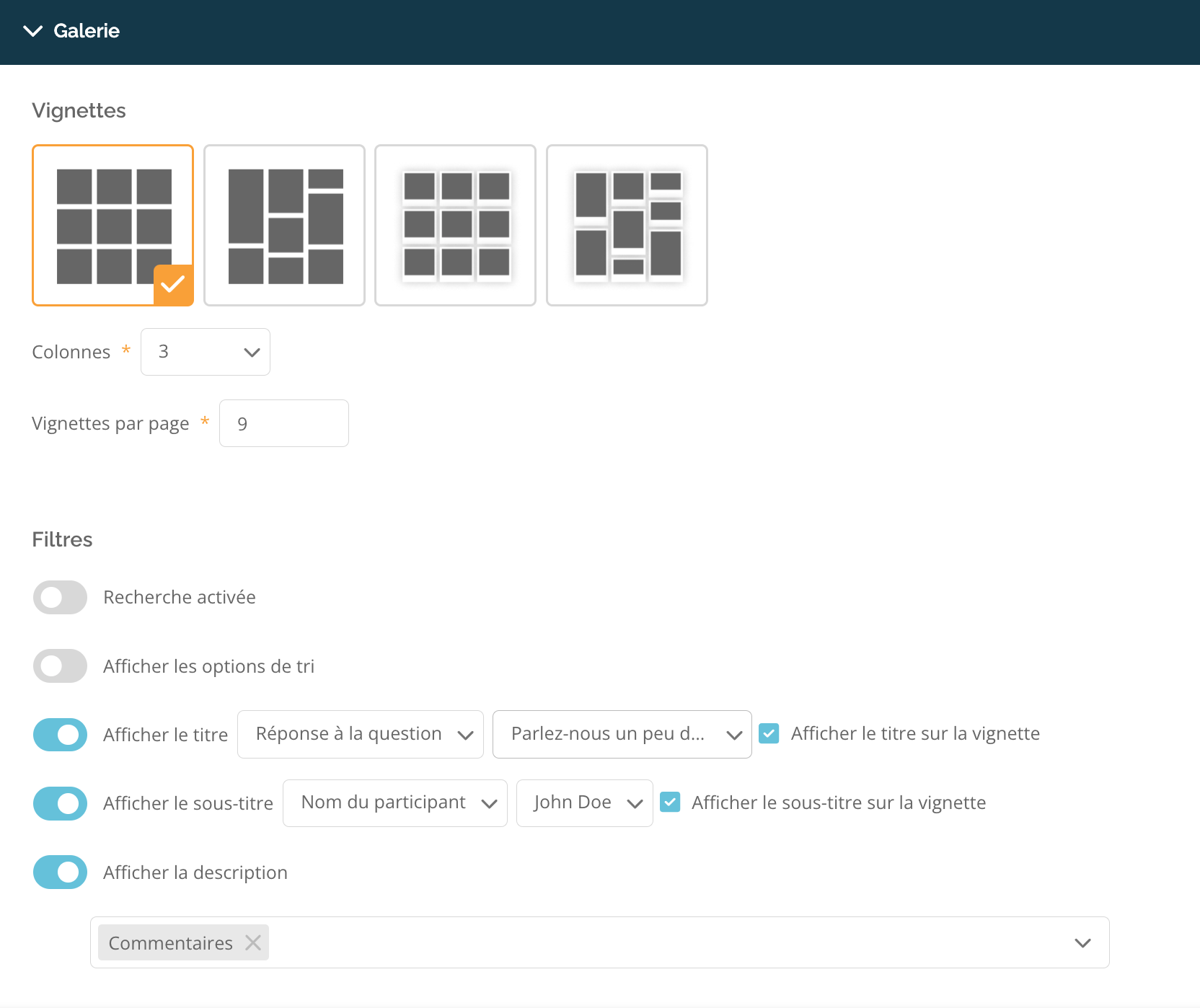
Task: Disable the Afficher le titre toggle
Action: pyautogui.click(x=60, y=735)
